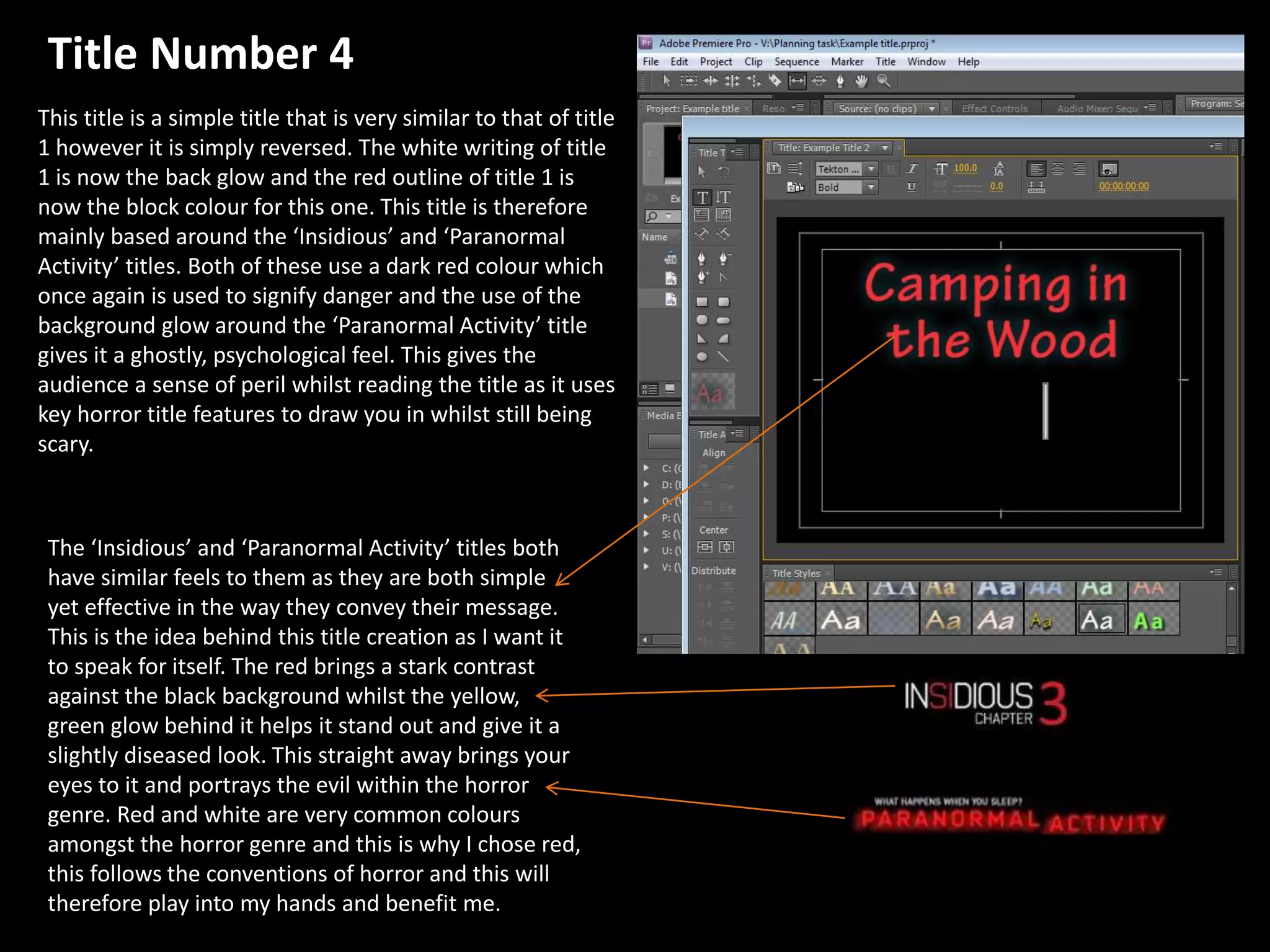Apply the green Aa title style swatch

pos(1148,620)
